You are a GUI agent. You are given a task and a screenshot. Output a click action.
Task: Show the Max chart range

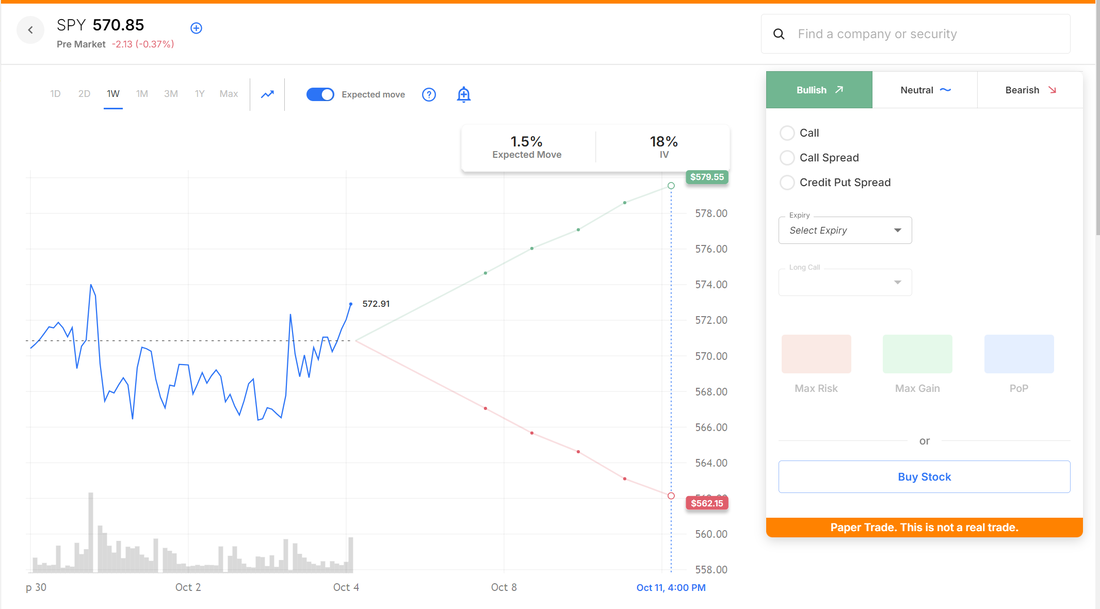(229, 94)
